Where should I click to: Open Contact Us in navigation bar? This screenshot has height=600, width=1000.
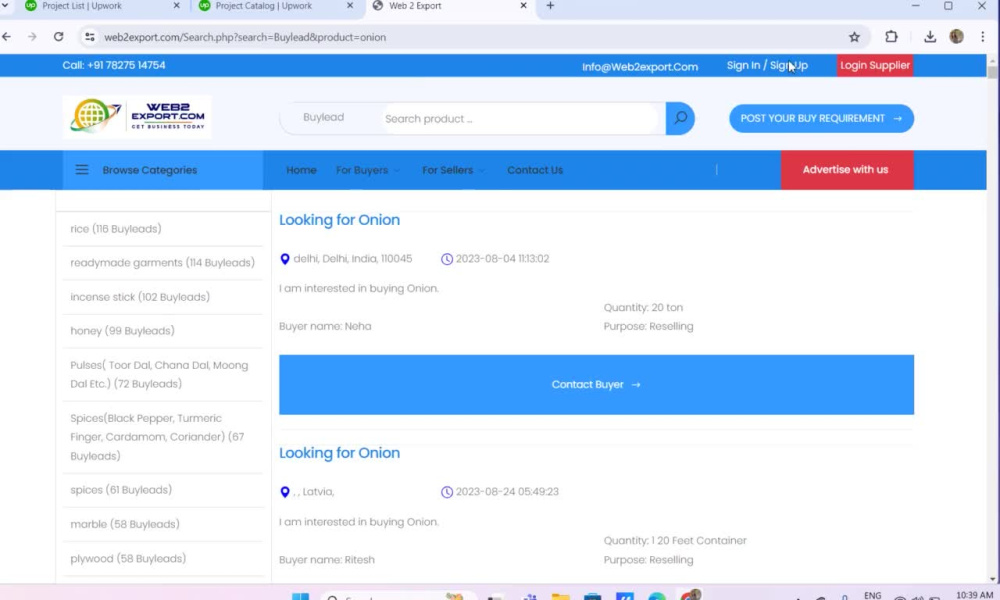tap(534, 170)
